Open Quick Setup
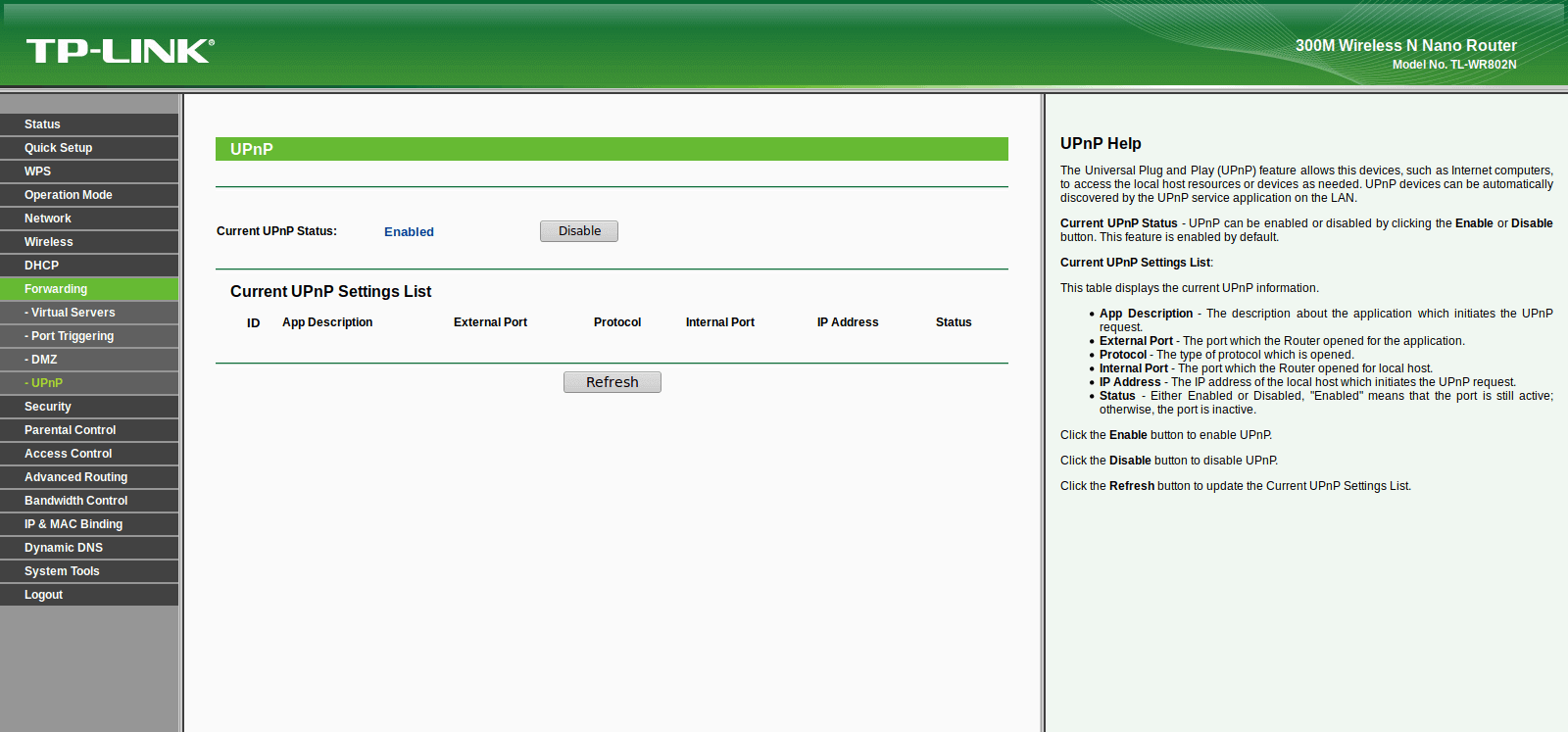This screenshot has width=1568, height=732. pyautogui.click(x=89, y=148)
